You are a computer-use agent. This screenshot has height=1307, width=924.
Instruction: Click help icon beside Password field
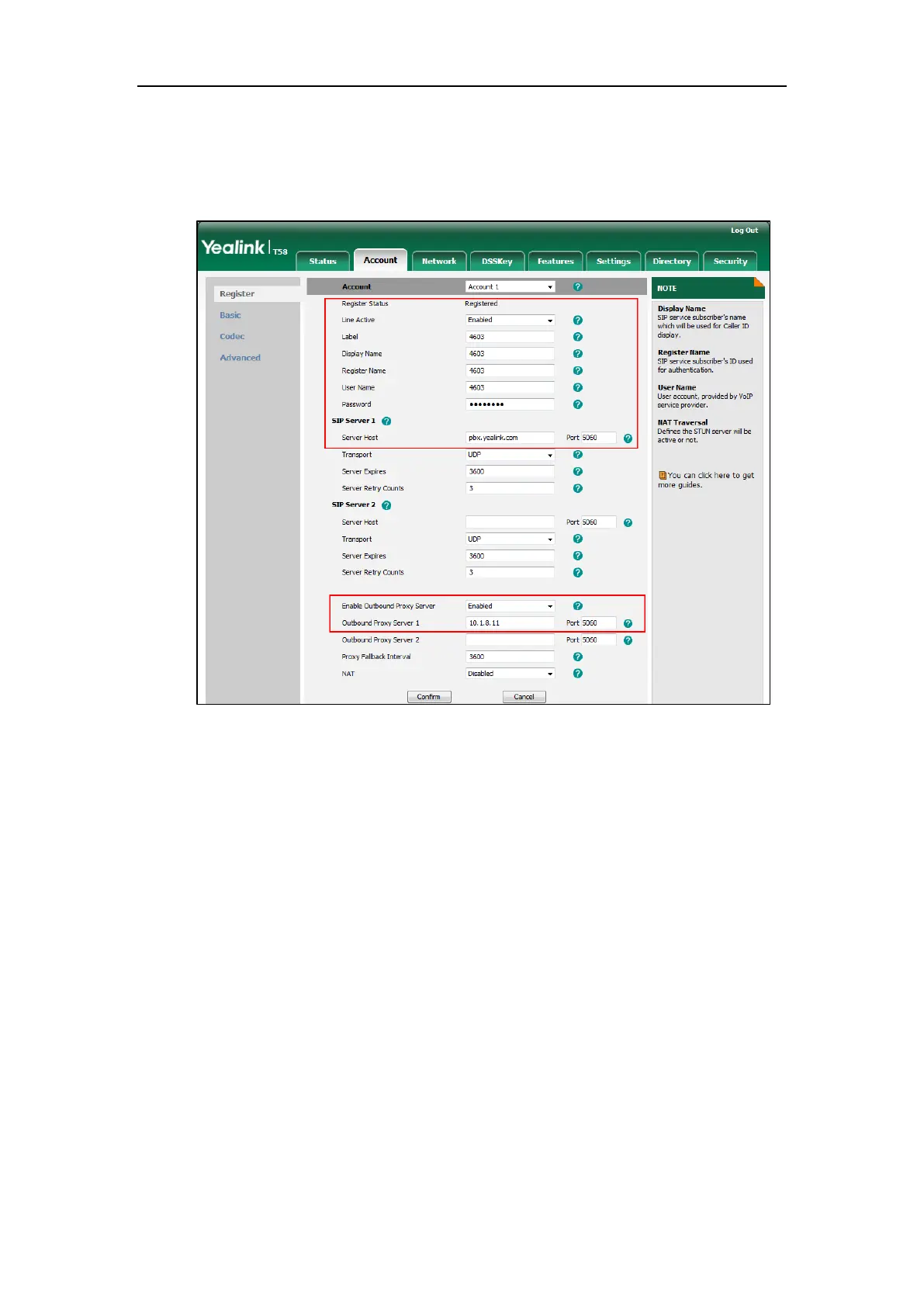click(x=577, y=404)
